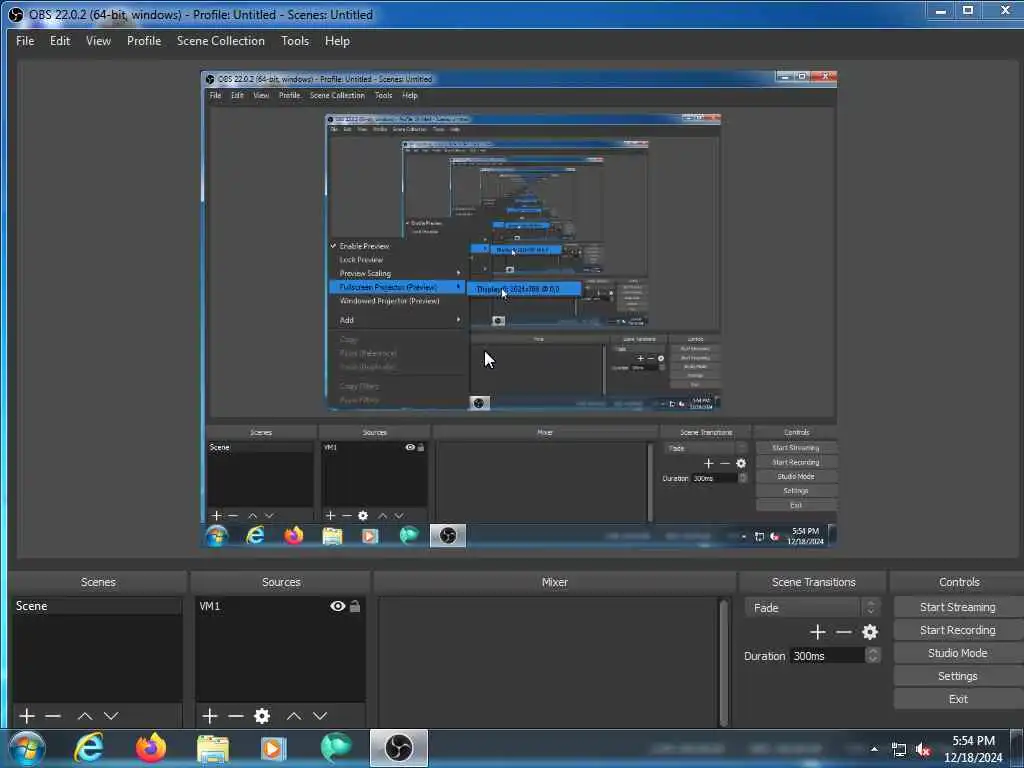1024x768 pixels.
Task: Open the Fade transition dropdown
Action: pos(812,607)
